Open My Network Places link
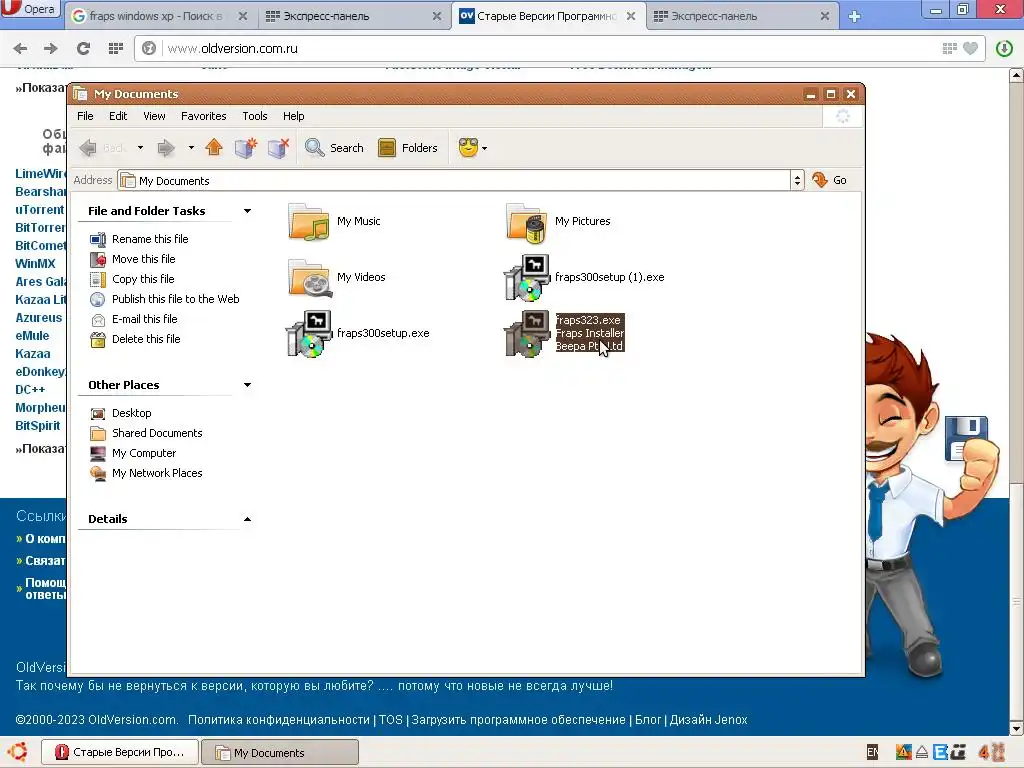The image size is (1024, 768). click(157, 473)
